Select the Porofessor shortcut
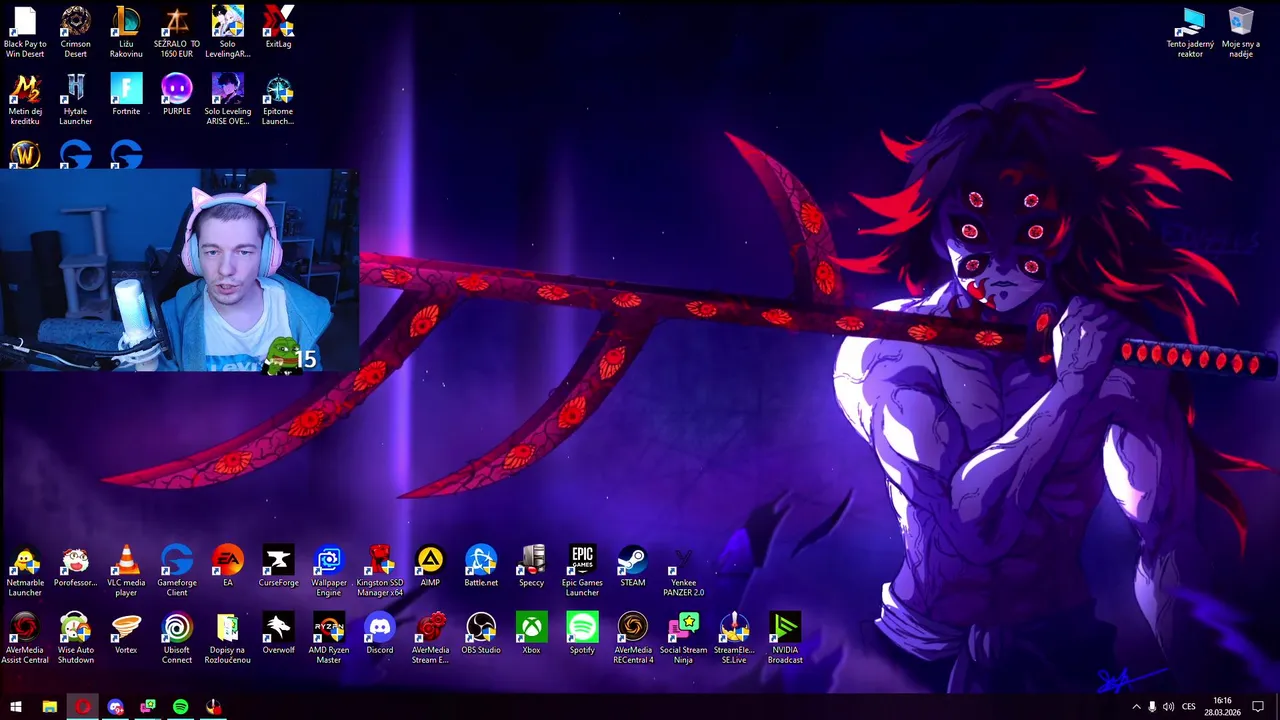Screen dimensions: 1280x720 (75, 566)
